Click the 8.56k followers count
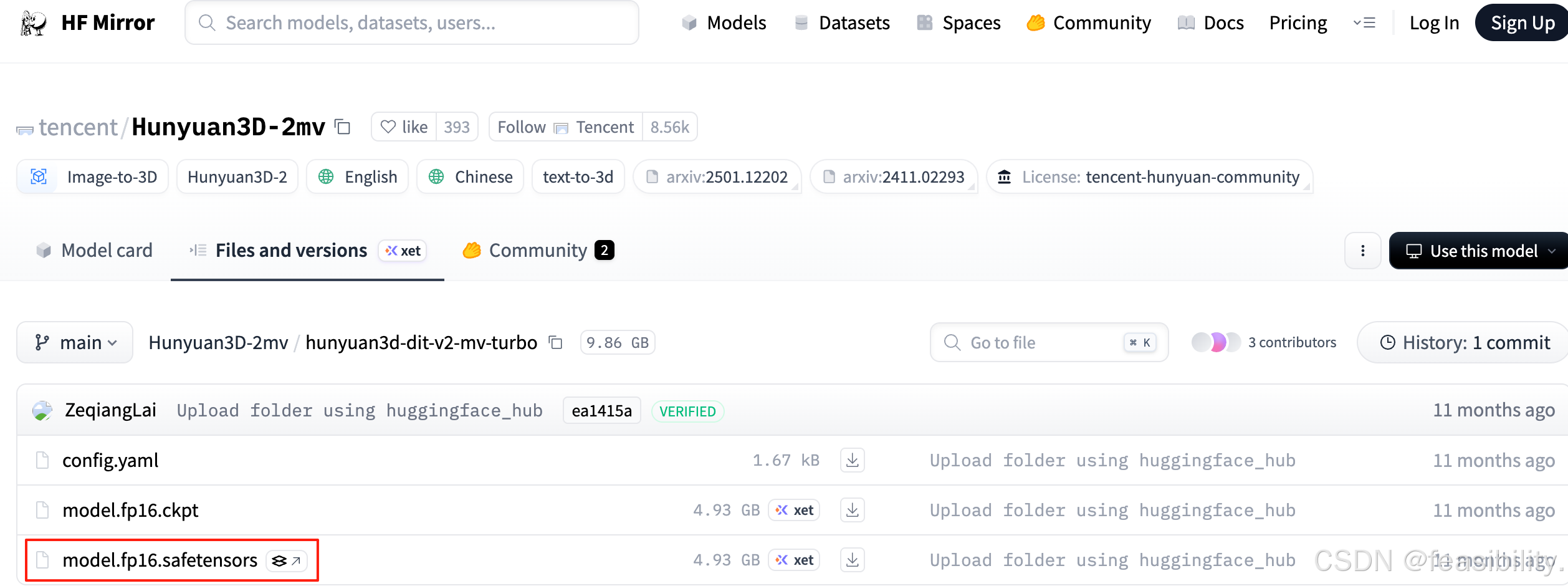The height and width of the screenshot is (586, 1568). click(x=670, y=127)
